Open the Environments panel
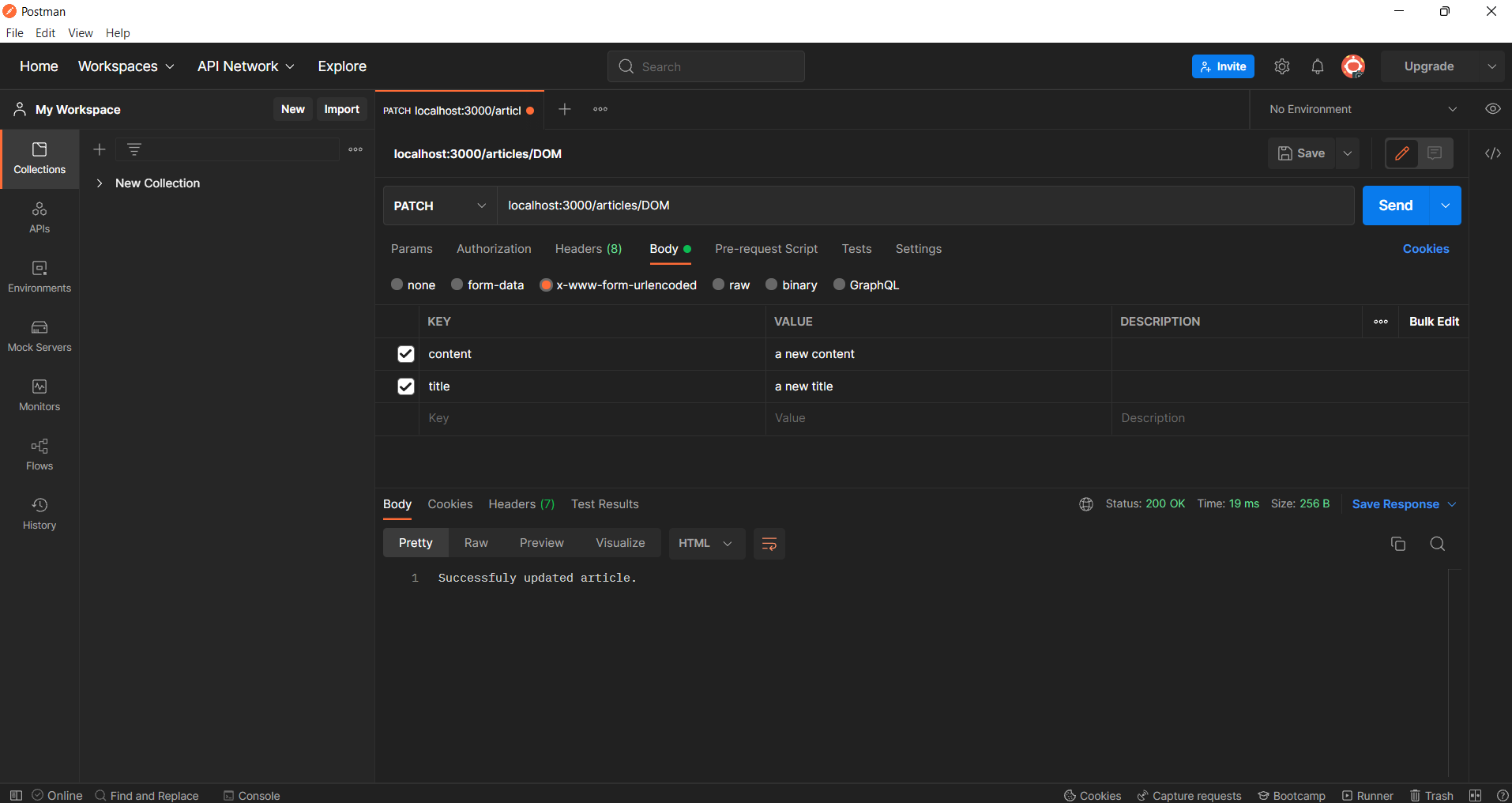The height and width of the screenshot is (803, 1512). click(39, 276)
